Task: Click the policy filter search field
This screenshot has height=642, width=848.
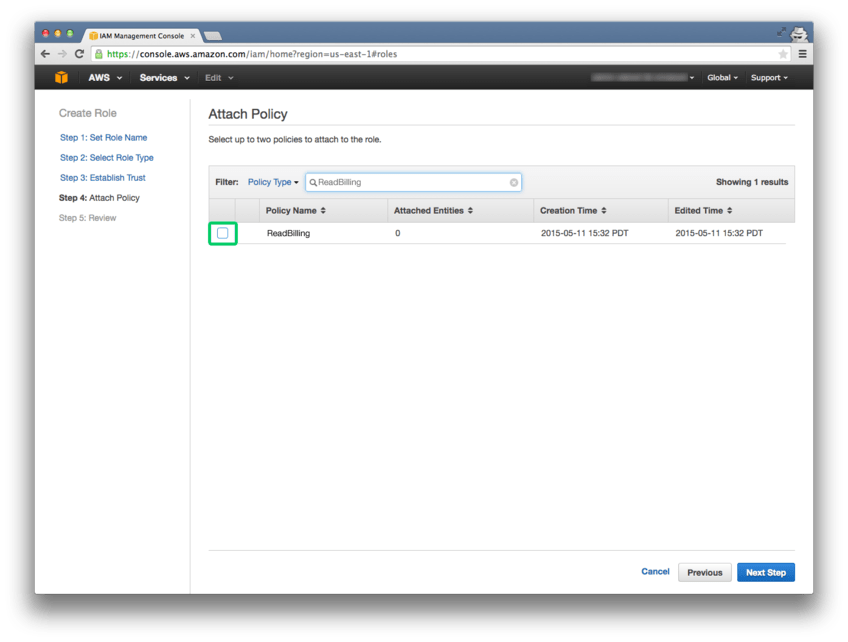Action: coord(413,182)
